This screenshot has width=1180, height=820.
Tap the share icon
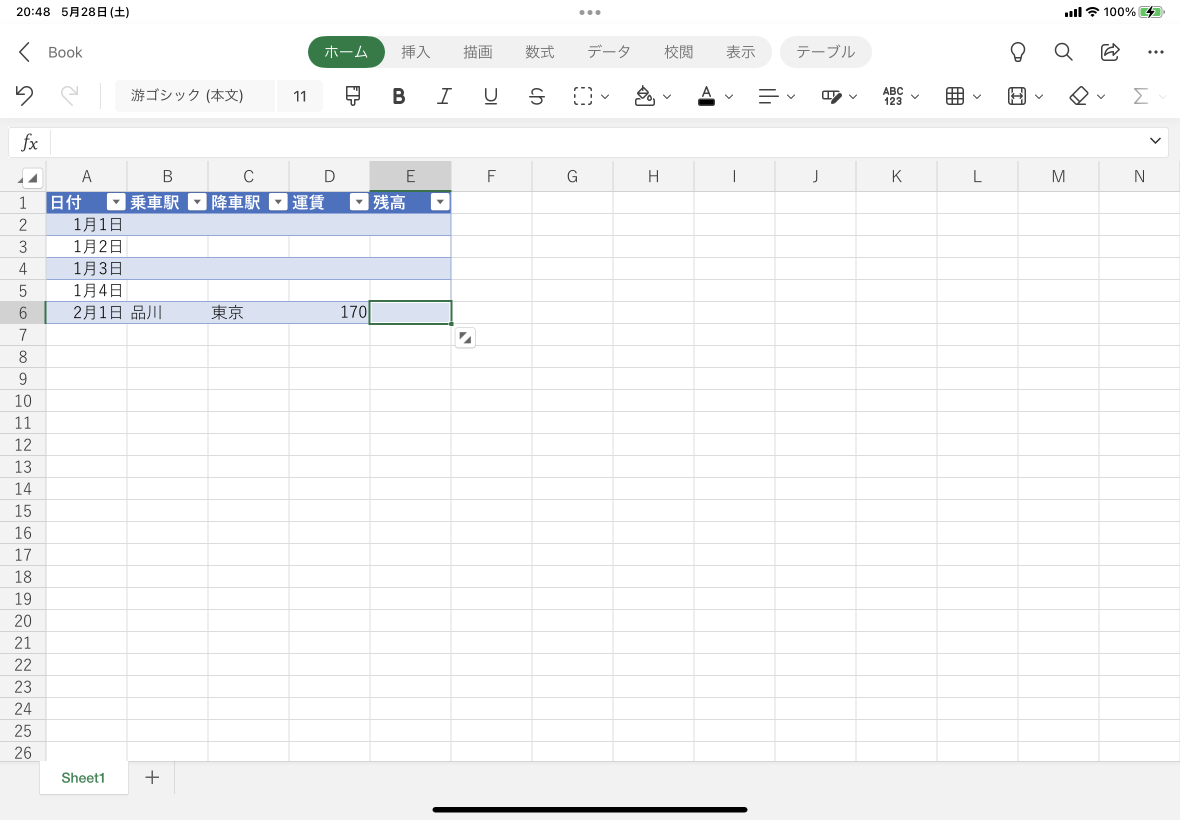coord(1110,52)
